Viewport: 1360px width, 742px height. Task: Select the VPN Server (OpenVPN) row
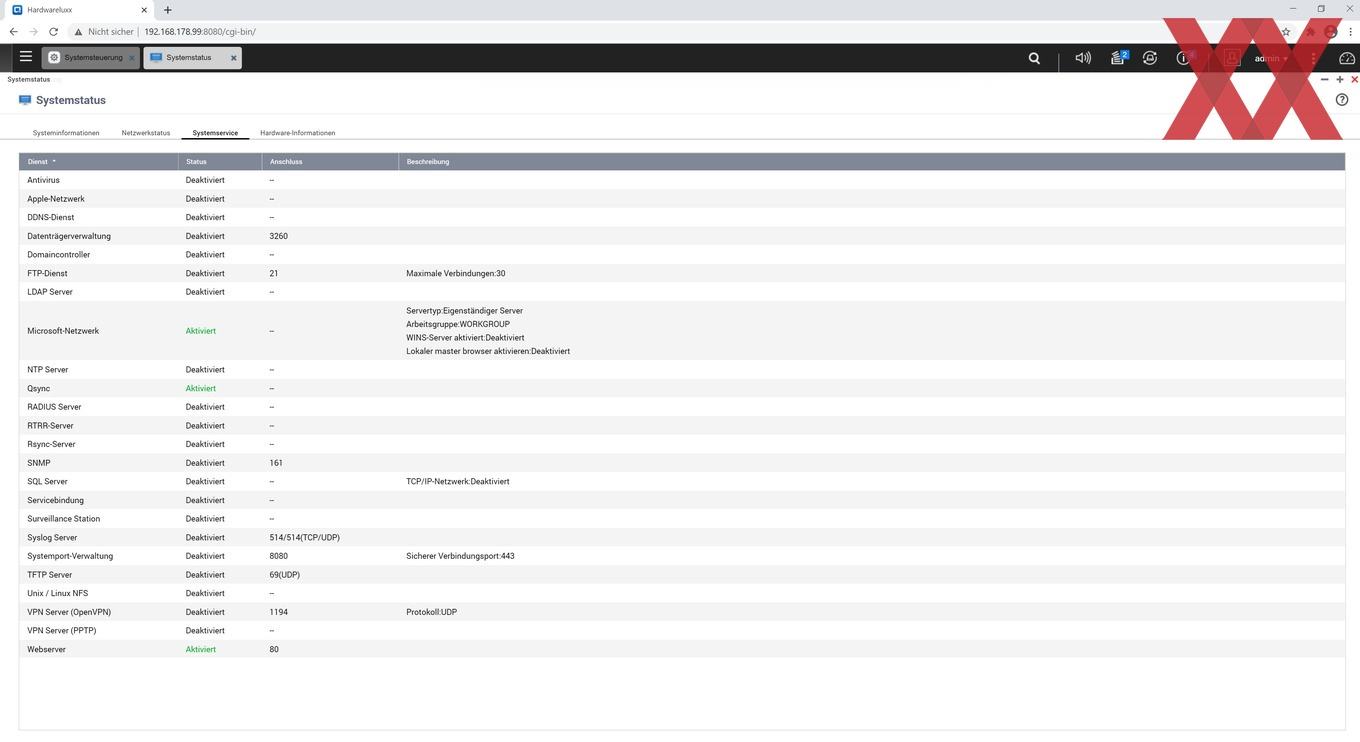[x=682, y=612]
